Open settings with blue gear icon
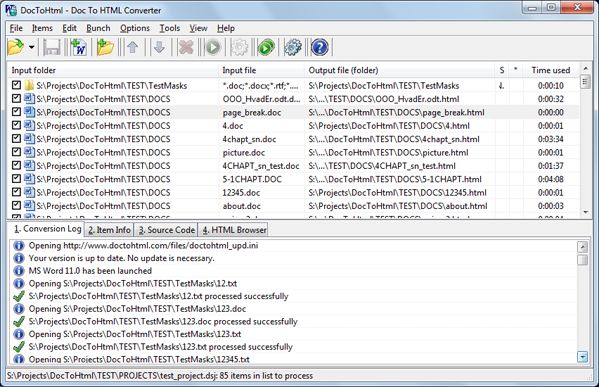The width and height of the screenshot is (599, 387). [x=293, y=47]
